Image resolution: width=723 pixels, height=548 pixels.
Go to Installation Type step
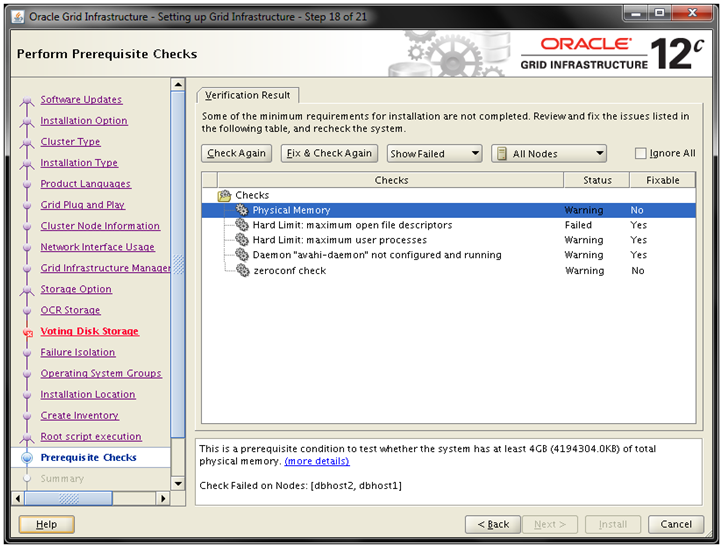point(79,163)
